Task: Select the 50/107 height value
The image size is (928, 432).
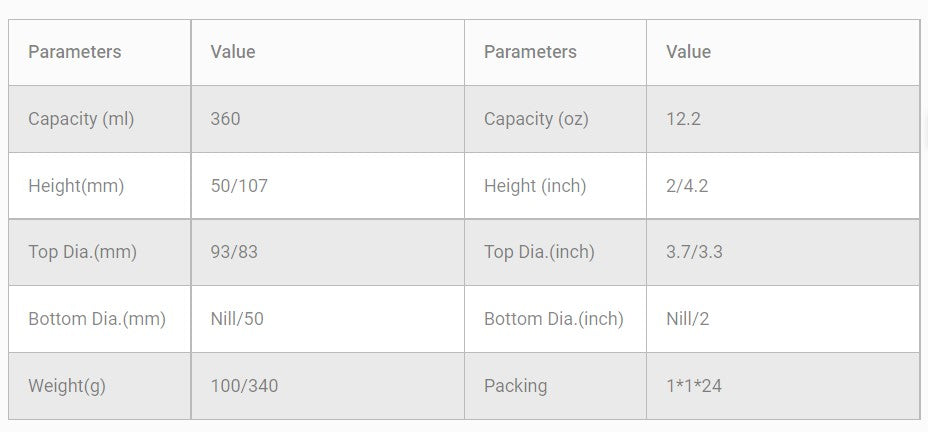Action: 239,186
